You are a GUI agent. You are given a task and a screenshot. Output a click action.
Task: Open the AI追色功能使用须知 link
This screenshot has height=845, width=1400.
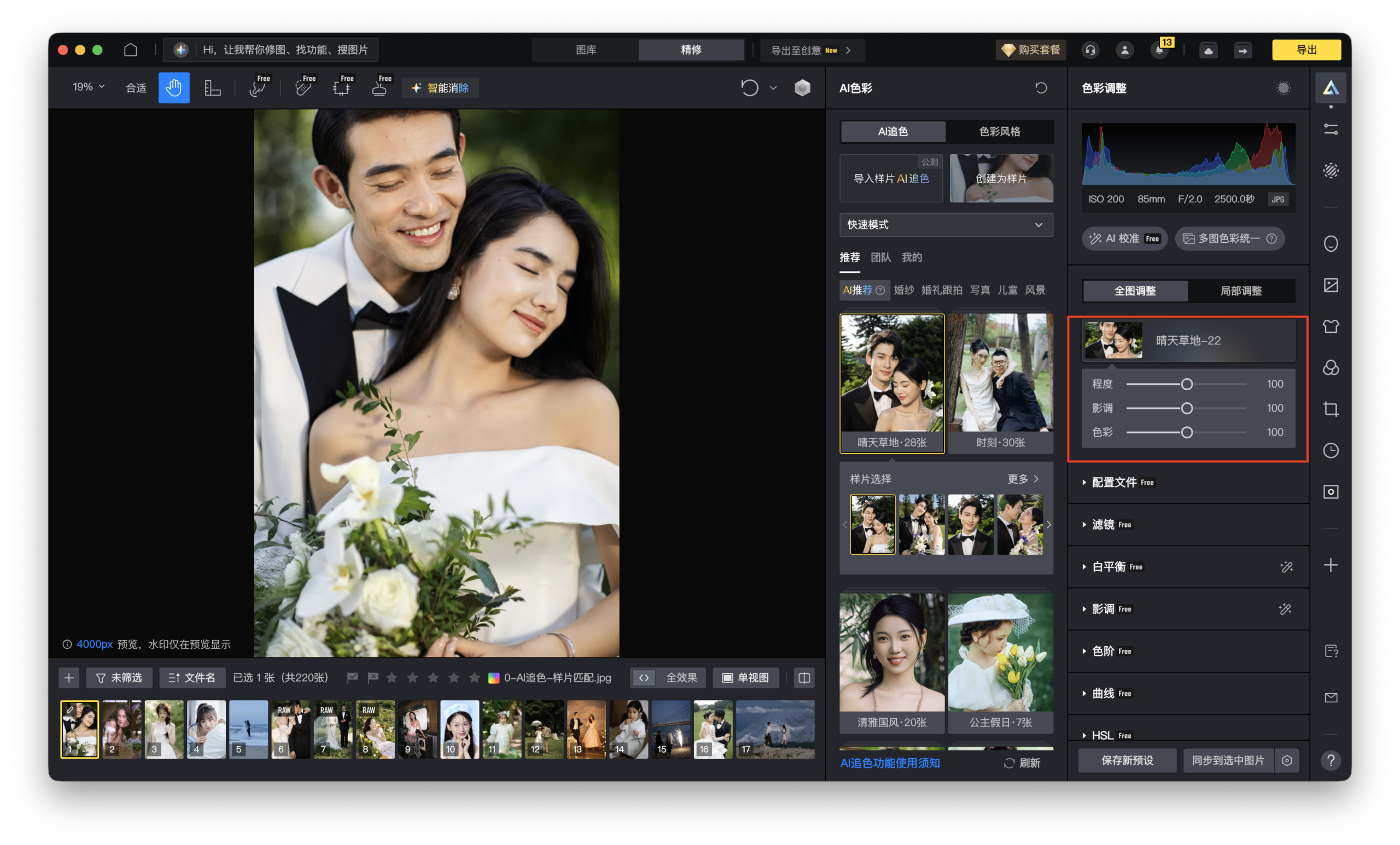pos(890,762)
